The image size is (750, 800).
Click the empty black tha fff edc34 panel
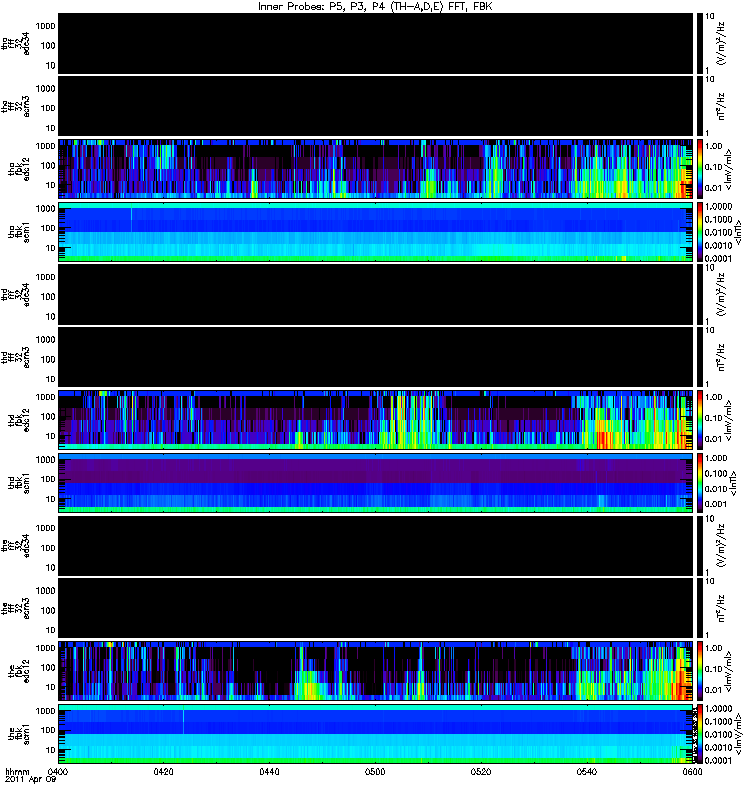(x=376, y=43)
